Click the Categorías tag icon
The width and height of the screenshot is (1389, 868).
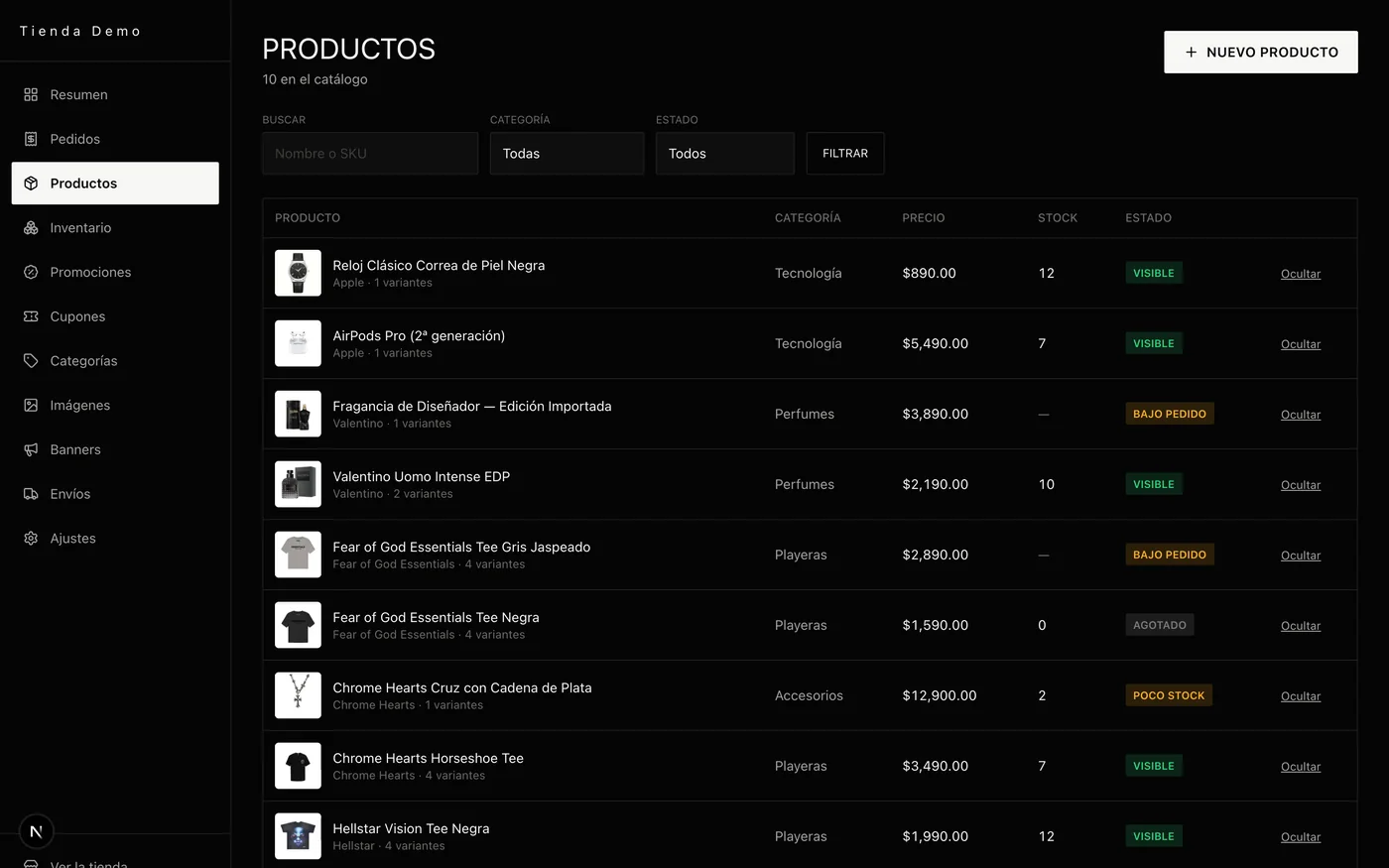31,361
